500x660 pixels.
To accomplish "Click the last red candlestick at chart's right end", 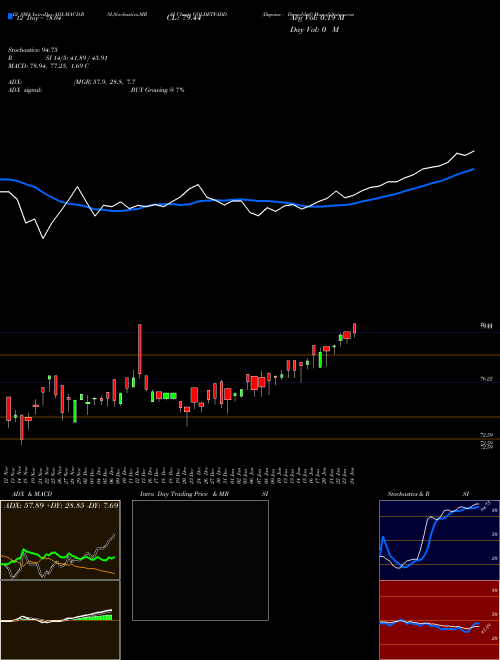I will [x=355, y=330].
